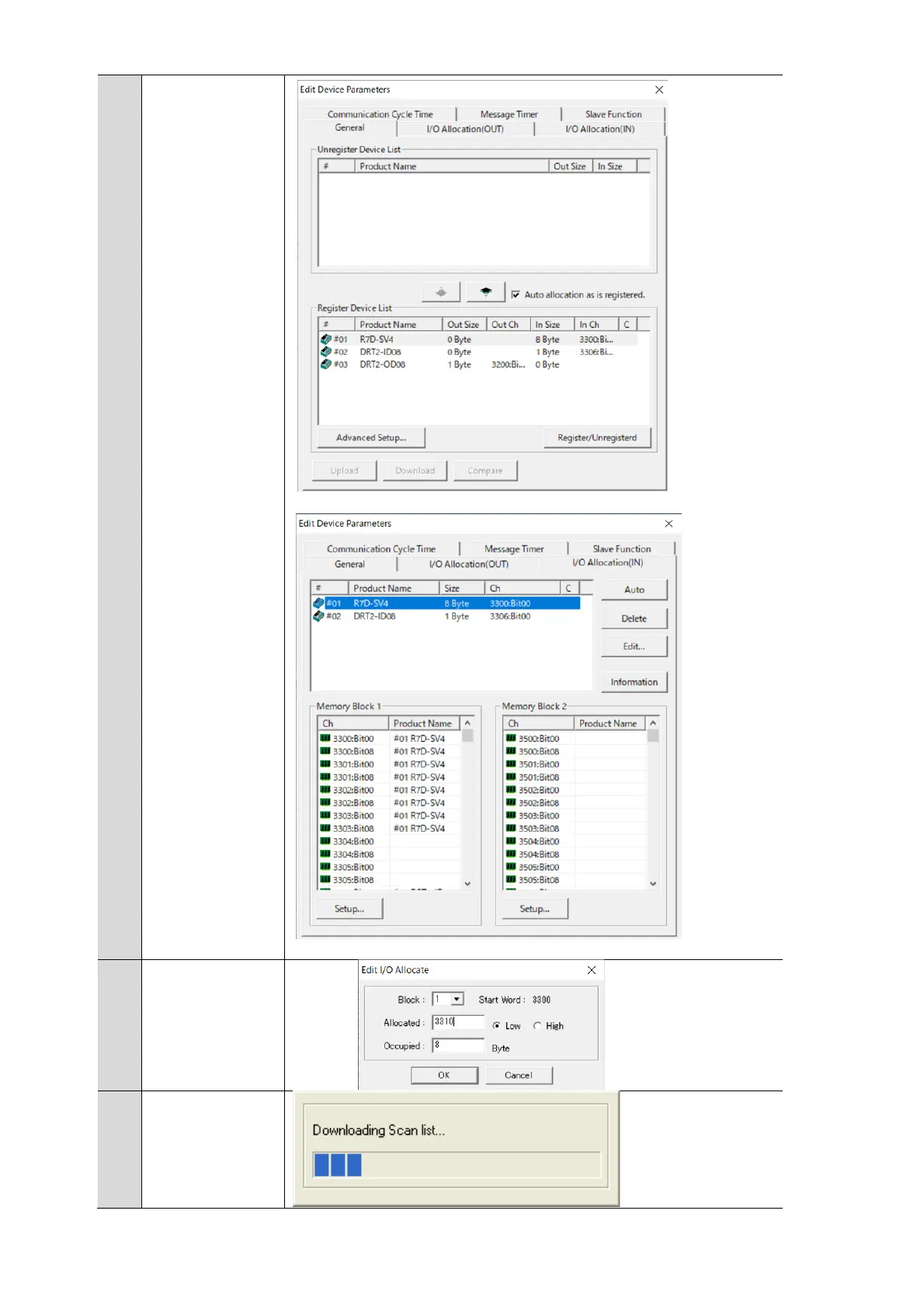Close the Edit I/O Allocate dialog
Screen dimensions: 924x1308
592,970
